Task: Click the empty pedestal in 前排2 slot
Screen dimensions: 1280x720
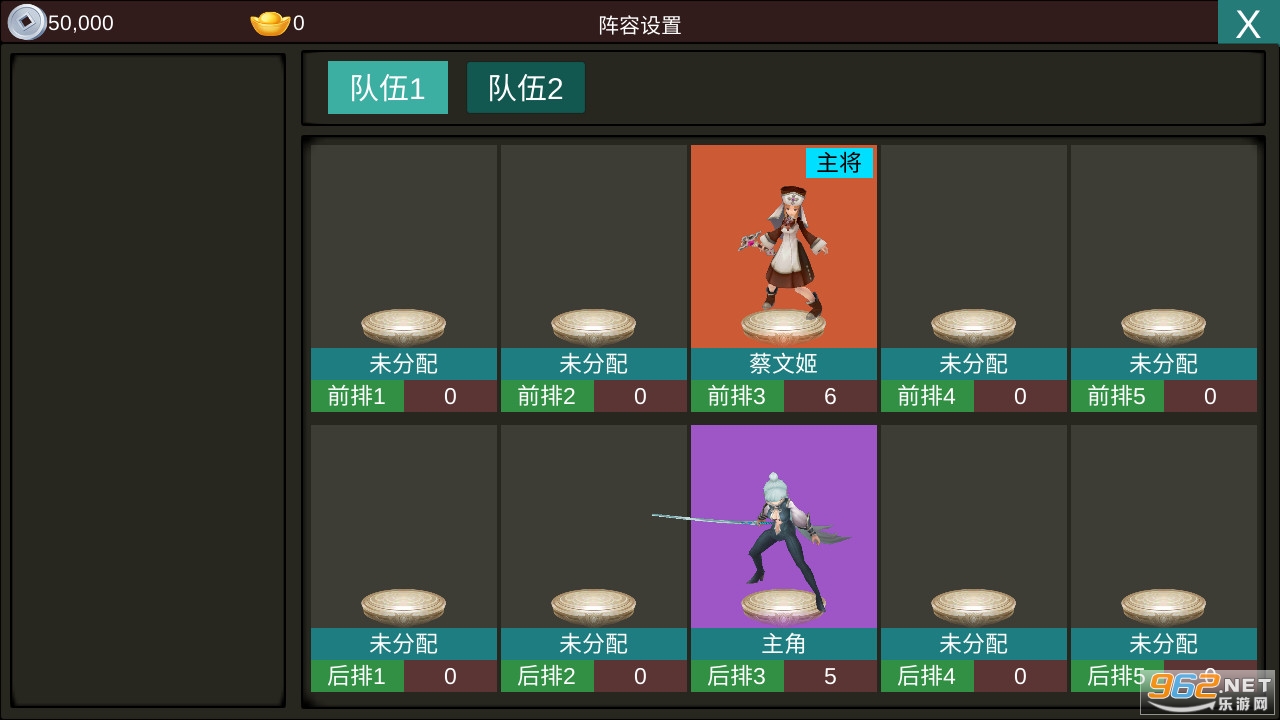Action: [594, 326]
